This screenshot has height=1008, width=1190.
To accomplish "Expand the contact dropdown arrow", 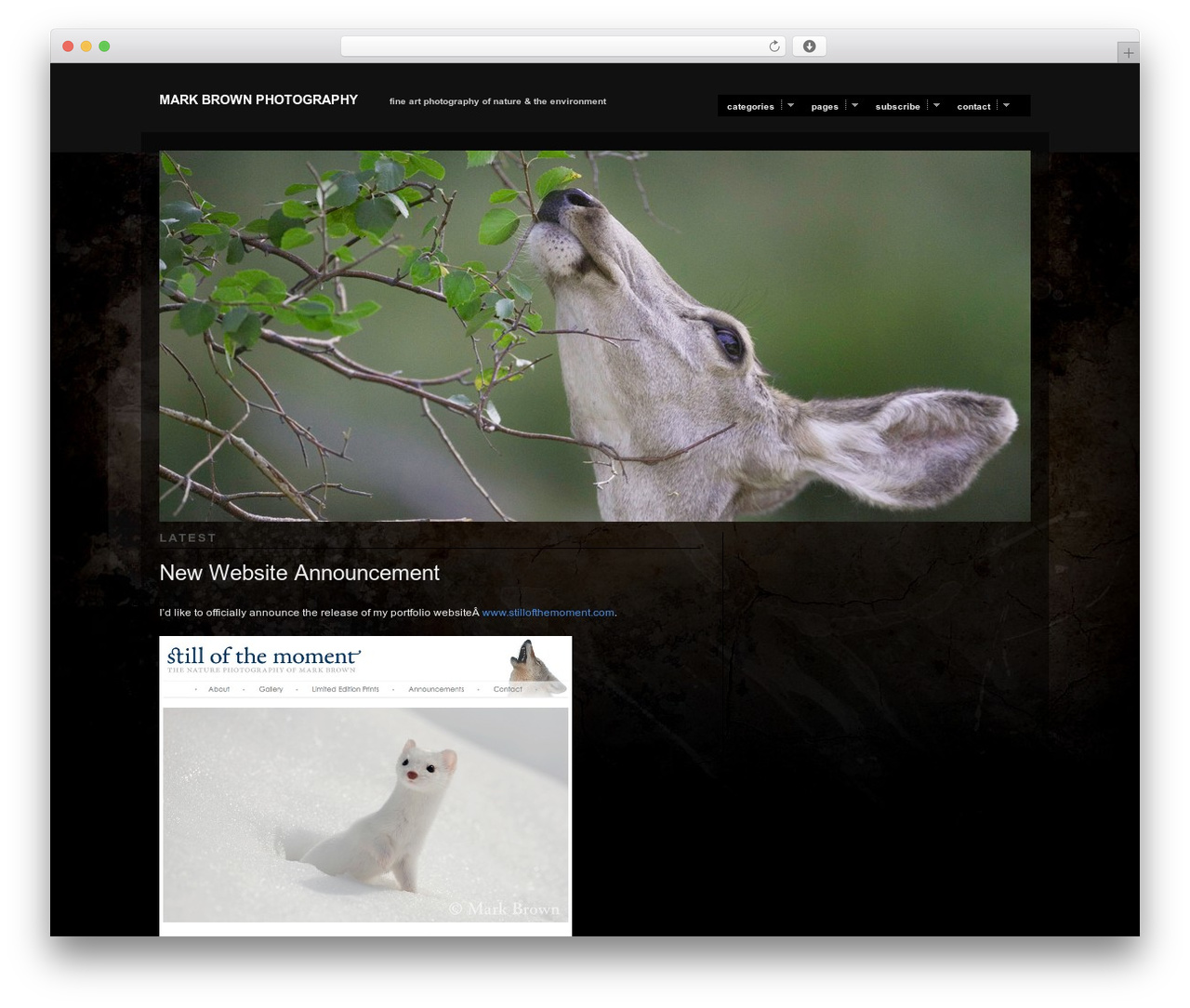I will point(1006,105).
